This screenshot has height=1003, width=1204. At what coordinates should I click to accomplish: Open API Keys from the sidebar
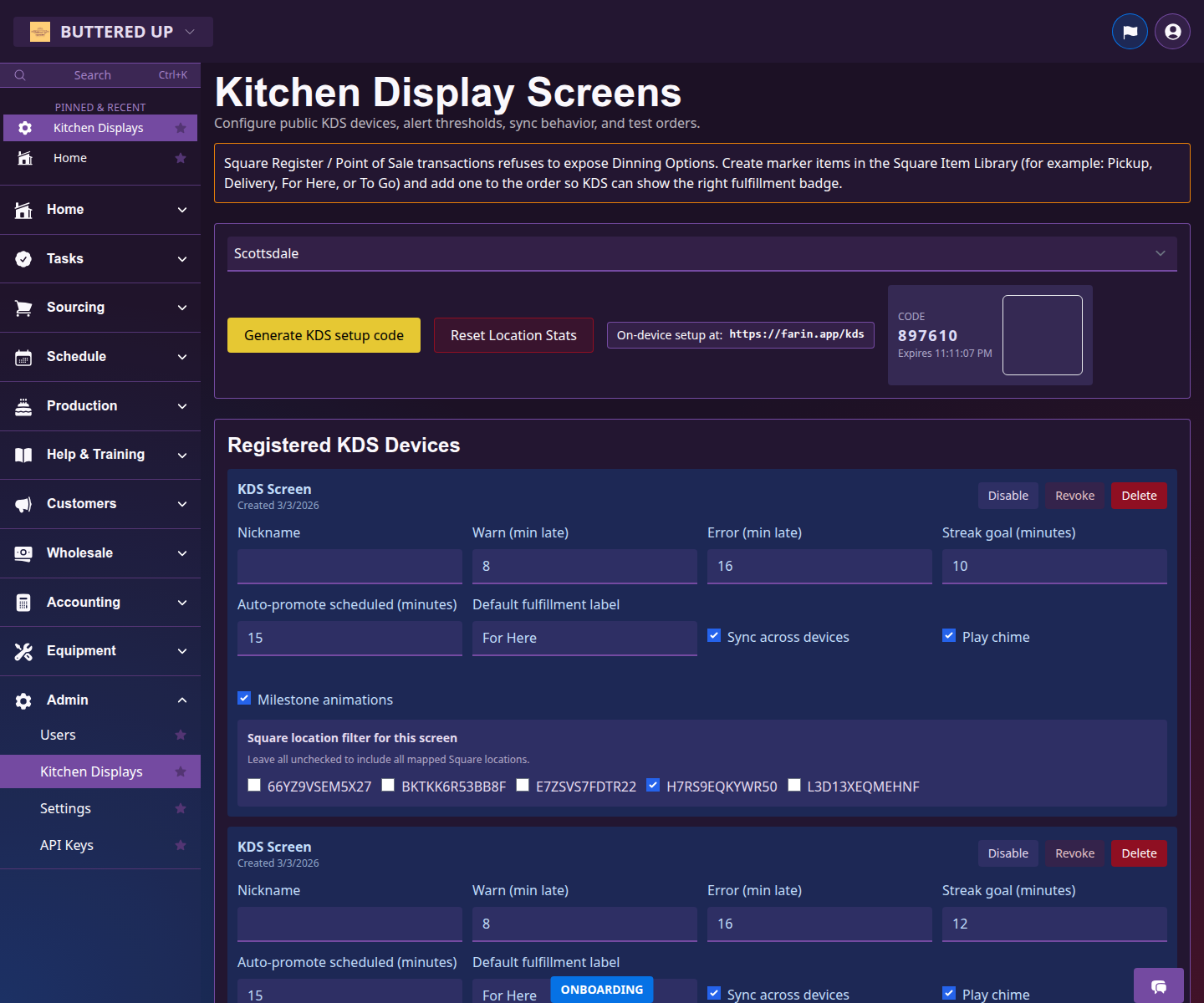67,845
